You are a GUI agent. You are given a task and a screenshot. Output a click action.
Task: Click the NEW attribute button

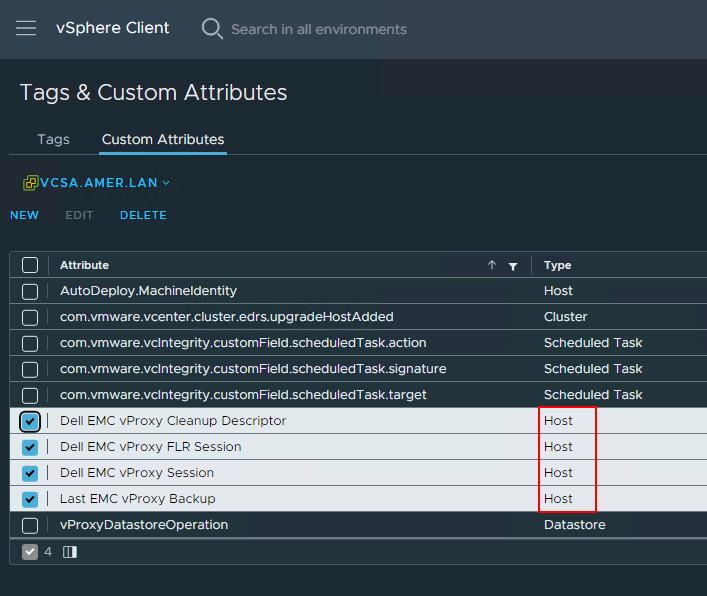[x=24, y=215]
